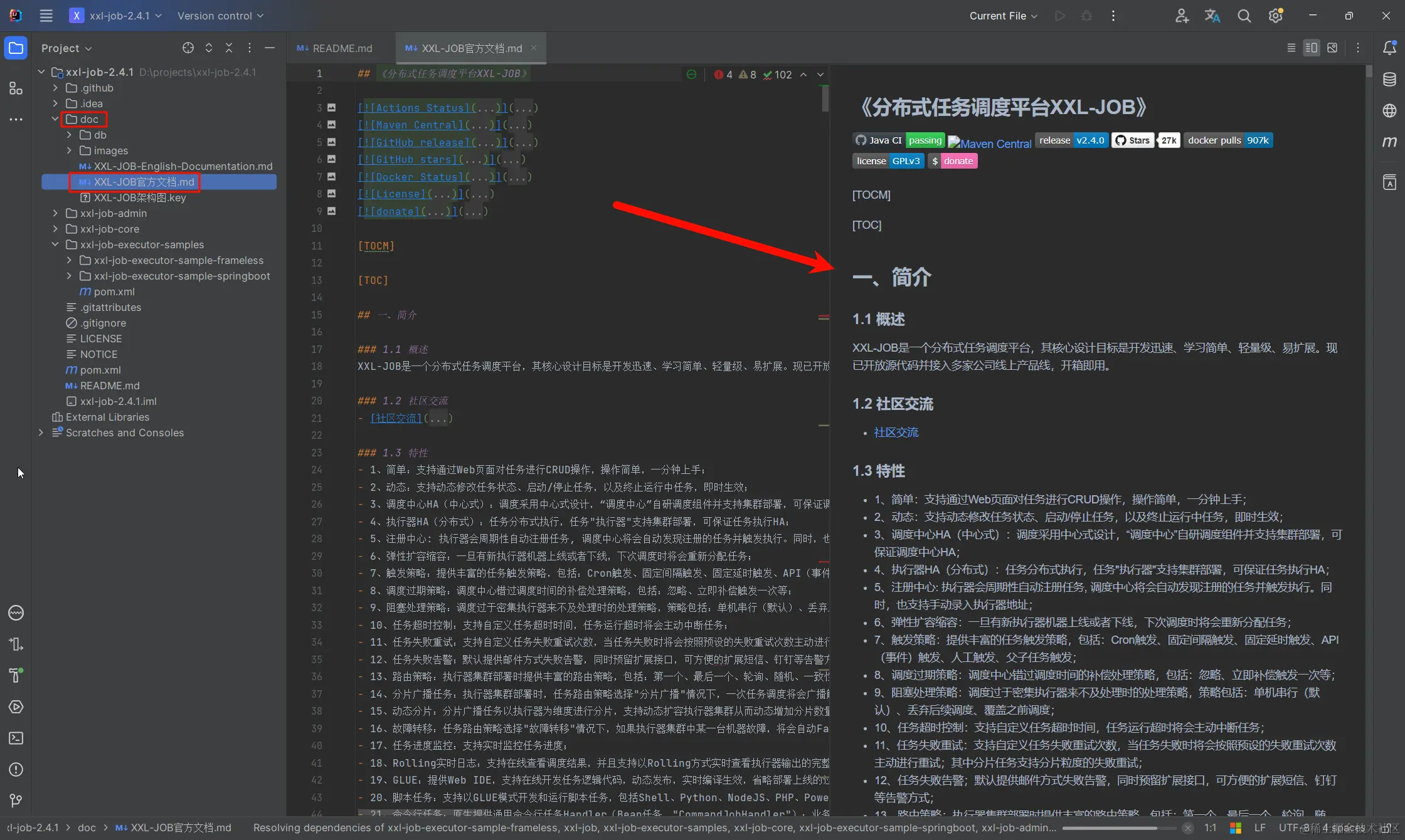Open Search Everywhere magnifier
The image size is (1405, 840).
point(1244,16)
